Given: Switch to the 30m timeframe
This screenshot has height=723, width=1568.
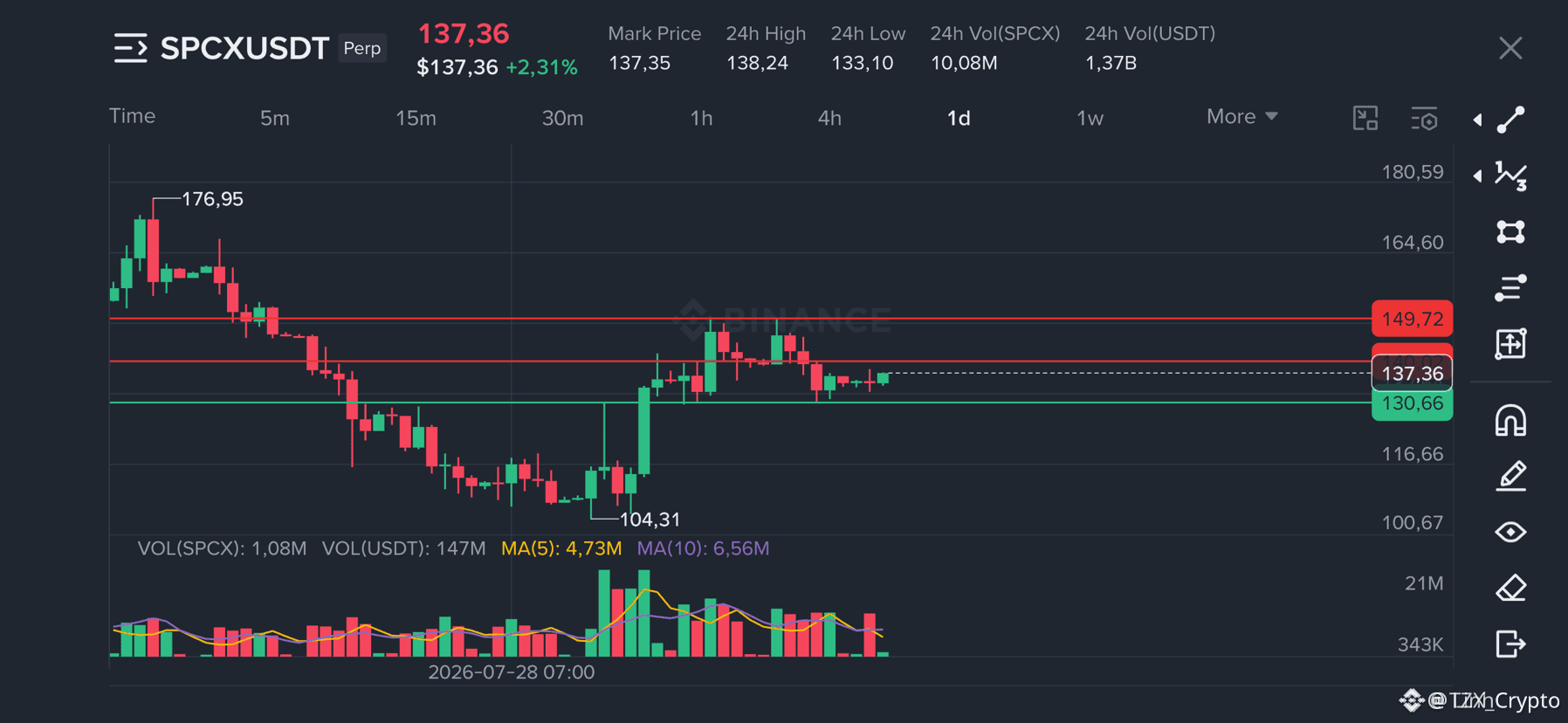Looking at the screenshot, I should 562,118.
